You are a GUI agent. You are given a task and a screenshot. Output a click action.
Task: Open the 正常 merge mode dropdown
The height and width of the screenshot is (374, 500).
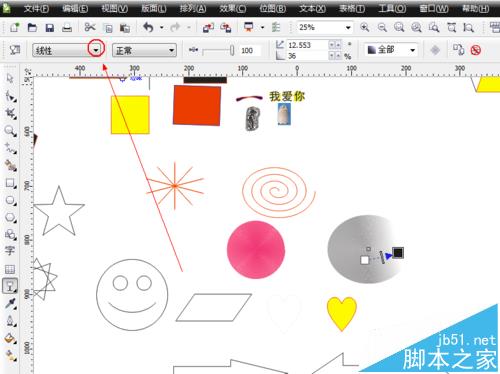tap(171, 51)
